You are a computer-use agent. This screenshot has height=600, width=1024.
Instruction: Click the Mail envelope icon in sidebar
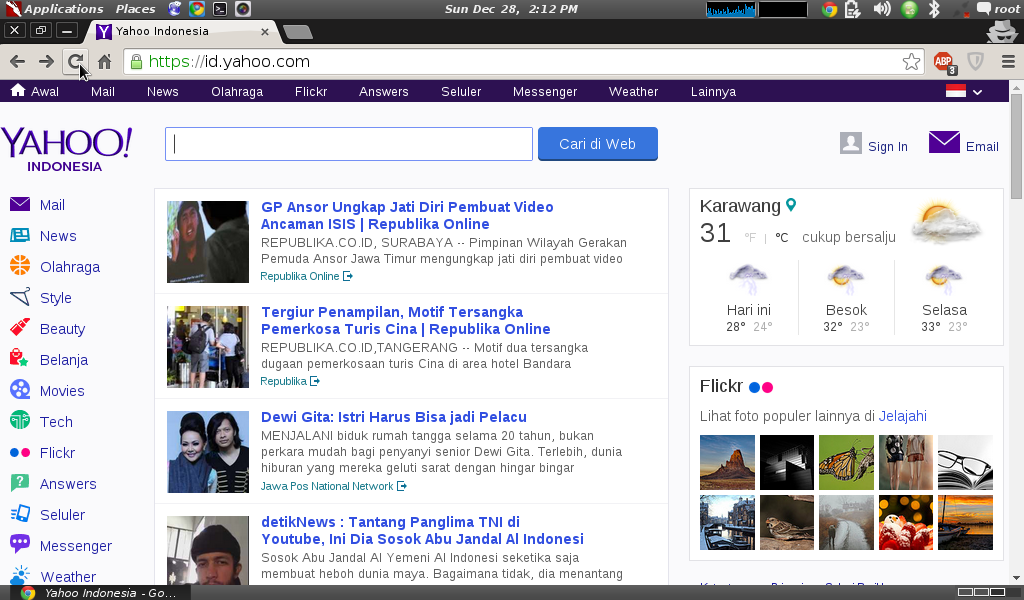pyautogui.click(x=20, y=204)
